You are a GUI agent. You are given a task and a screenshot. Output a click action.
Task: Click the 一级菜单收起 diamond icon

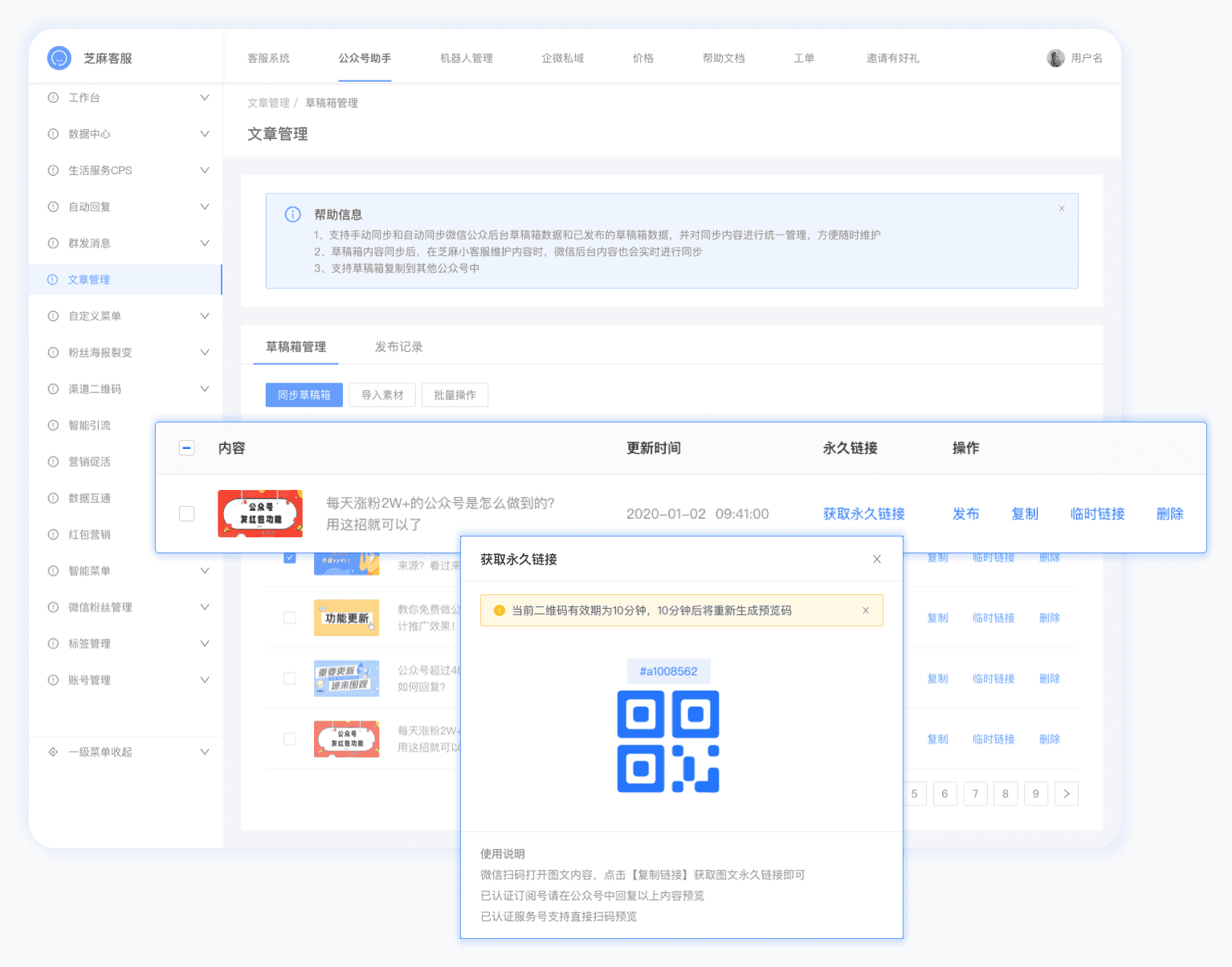[53, 752]
